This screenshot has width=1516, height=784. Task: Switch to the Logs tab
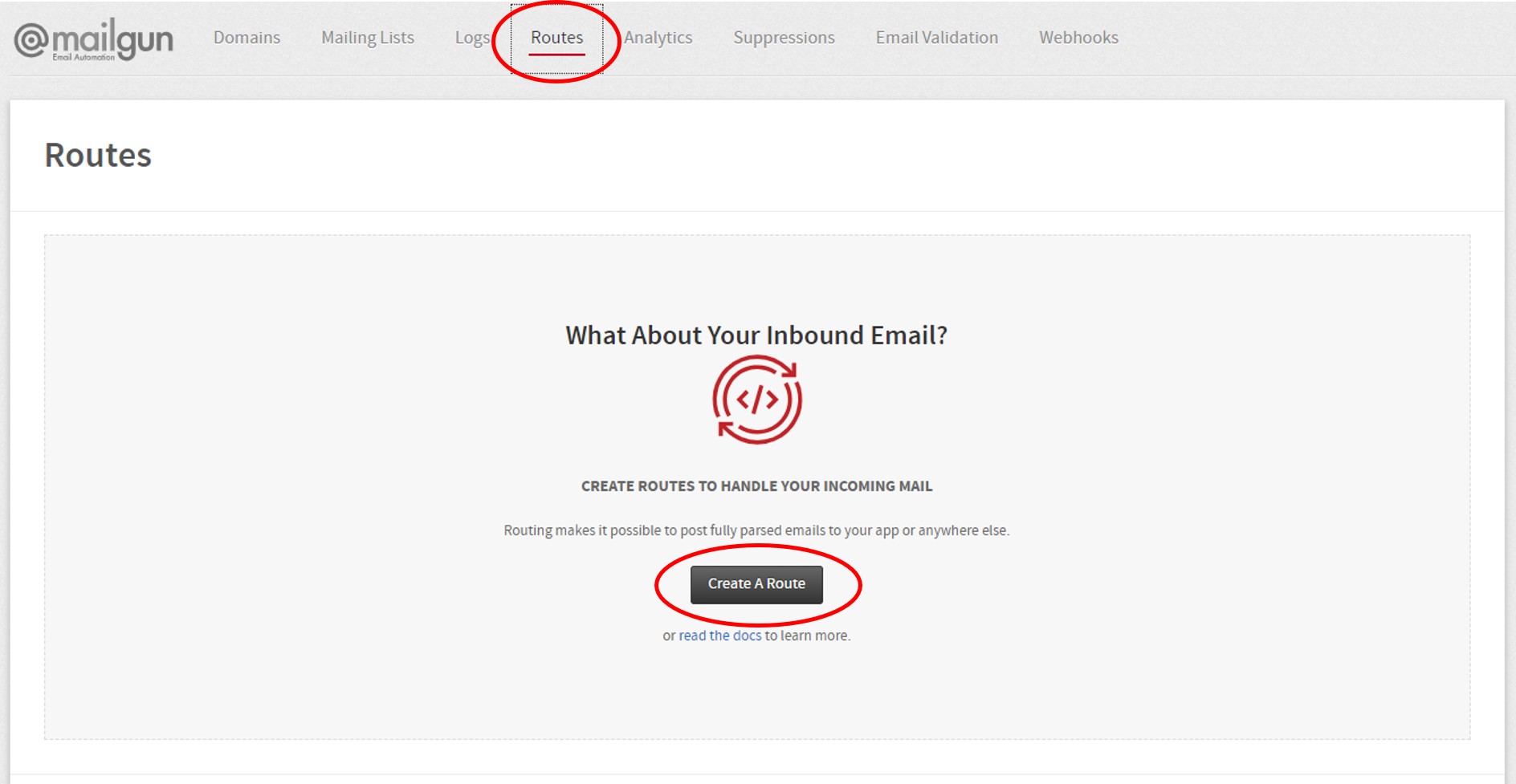click(472, 38)
